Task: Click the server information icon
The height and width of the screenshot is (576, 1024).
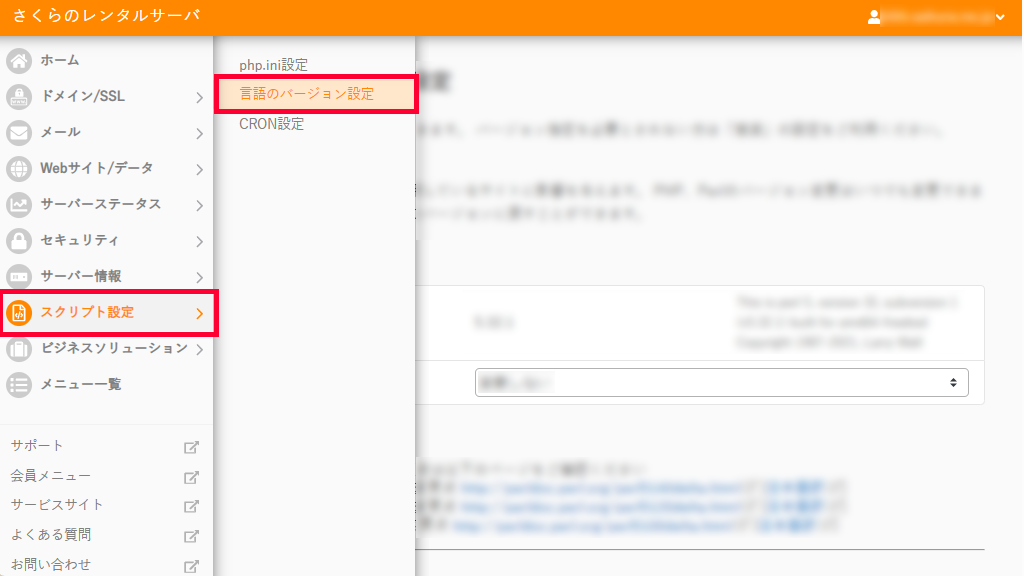Action: click(x=19, y=277)
